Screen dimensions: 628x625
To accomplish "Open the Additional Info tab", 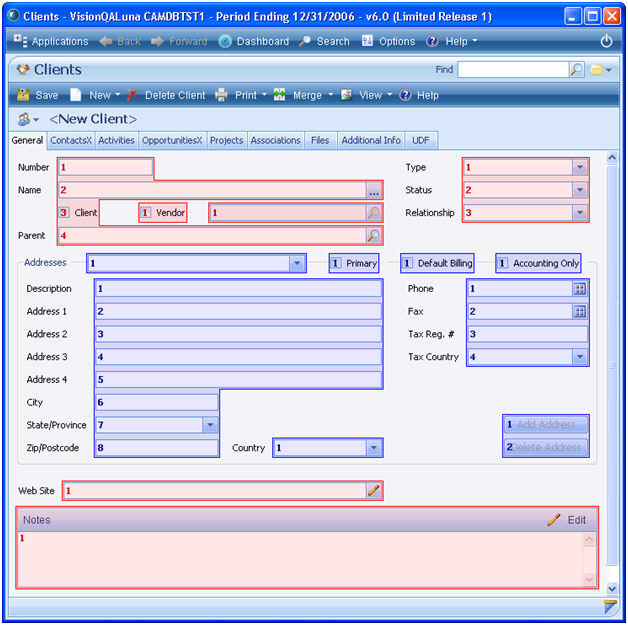I will (371, 140).
